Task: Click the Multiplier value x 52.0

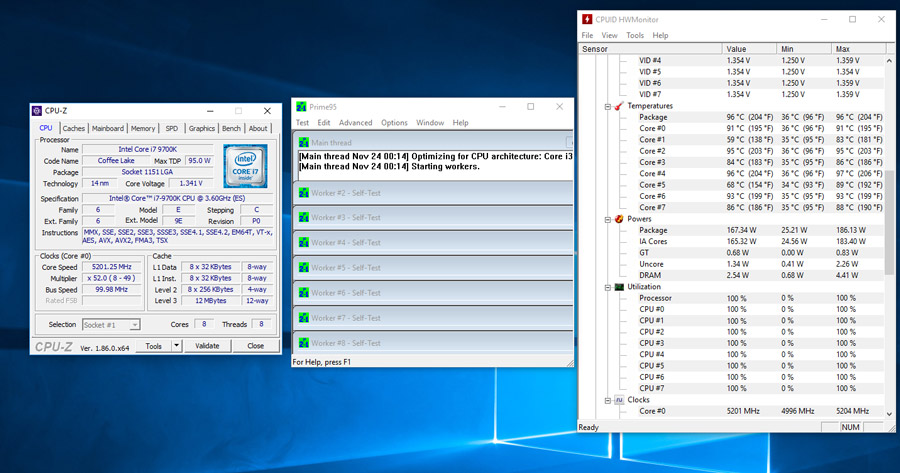Action: tap(112, 278)
